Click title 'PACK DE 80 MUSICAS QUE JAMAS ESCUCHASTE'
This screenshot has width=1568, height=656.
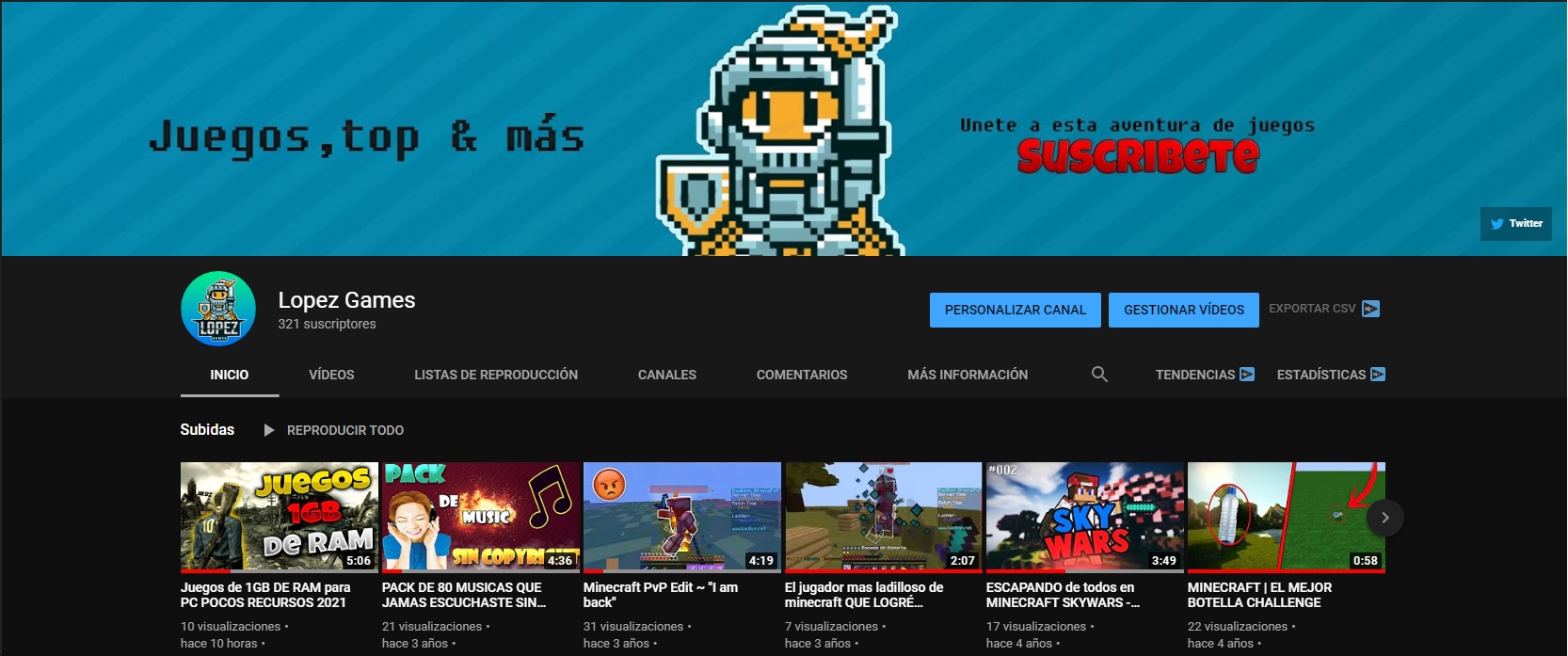coord(464,595)
